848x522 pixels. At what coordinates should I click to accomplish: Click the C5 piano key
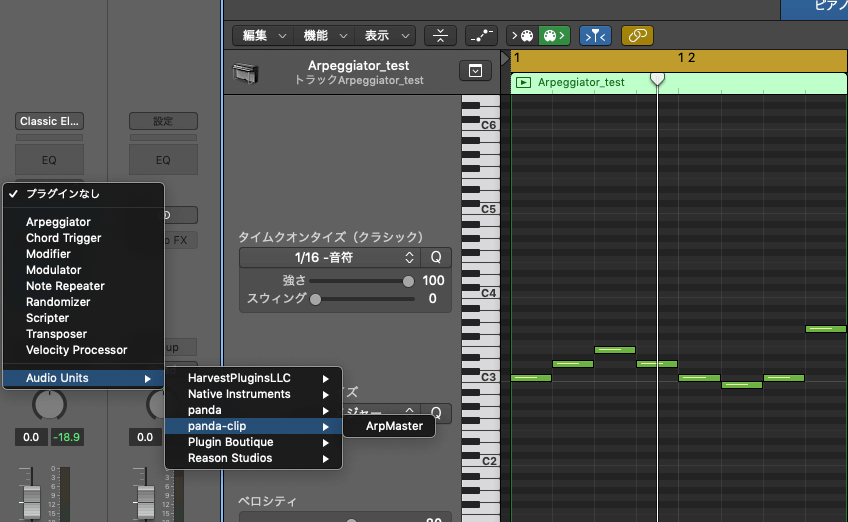481,209
